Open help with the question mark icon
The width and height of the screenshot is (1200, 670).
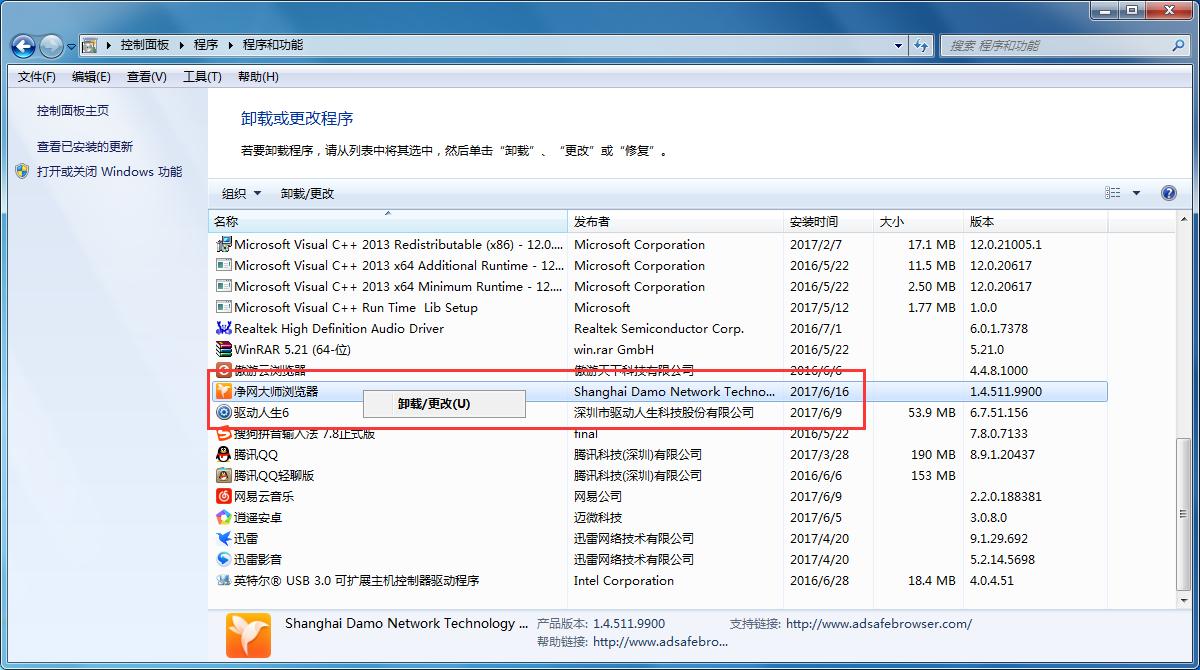pyautogui.click(x=1168, y=193)
